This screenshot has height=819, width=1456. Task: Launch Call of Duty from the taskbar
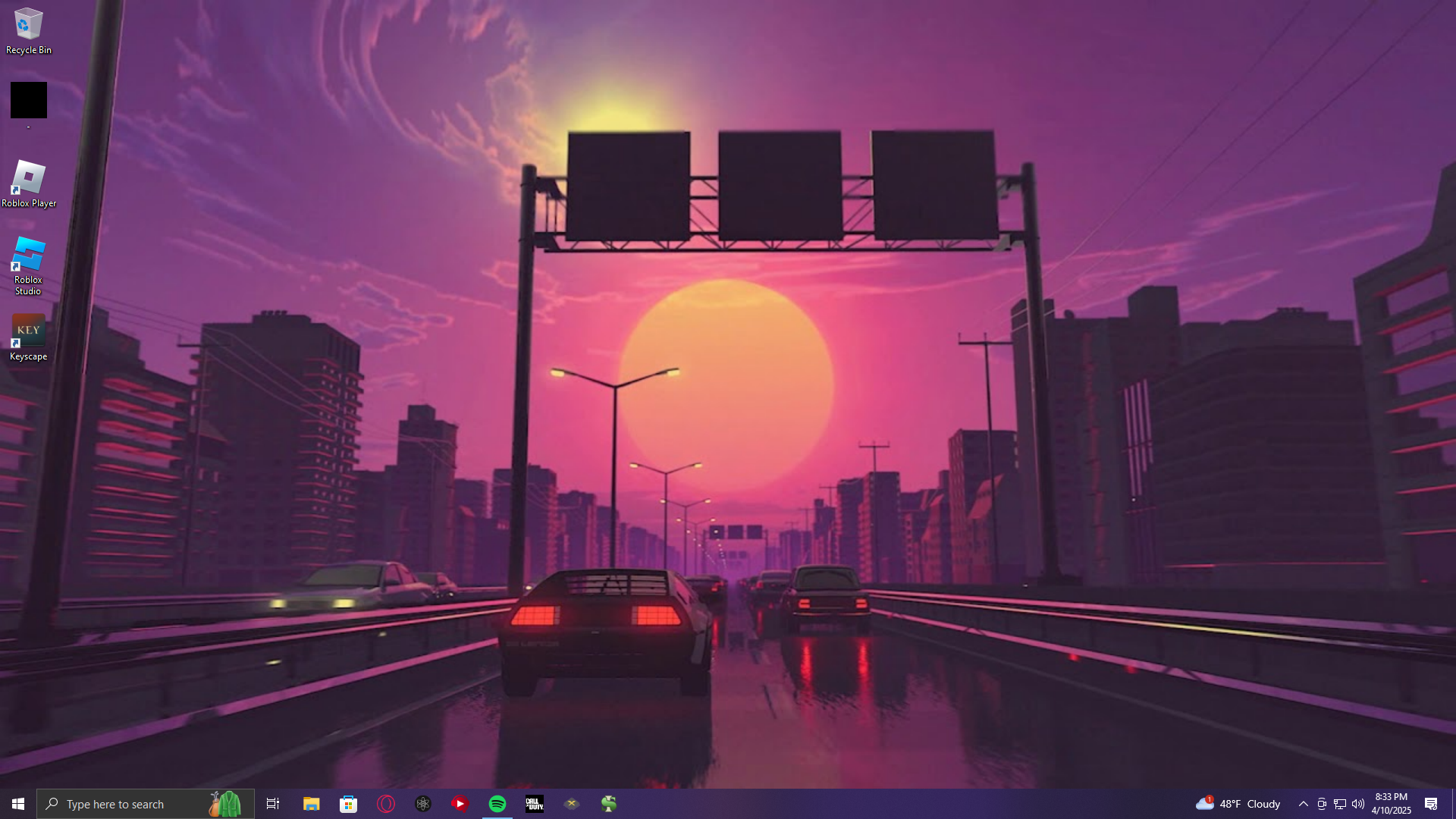point(535,804)
